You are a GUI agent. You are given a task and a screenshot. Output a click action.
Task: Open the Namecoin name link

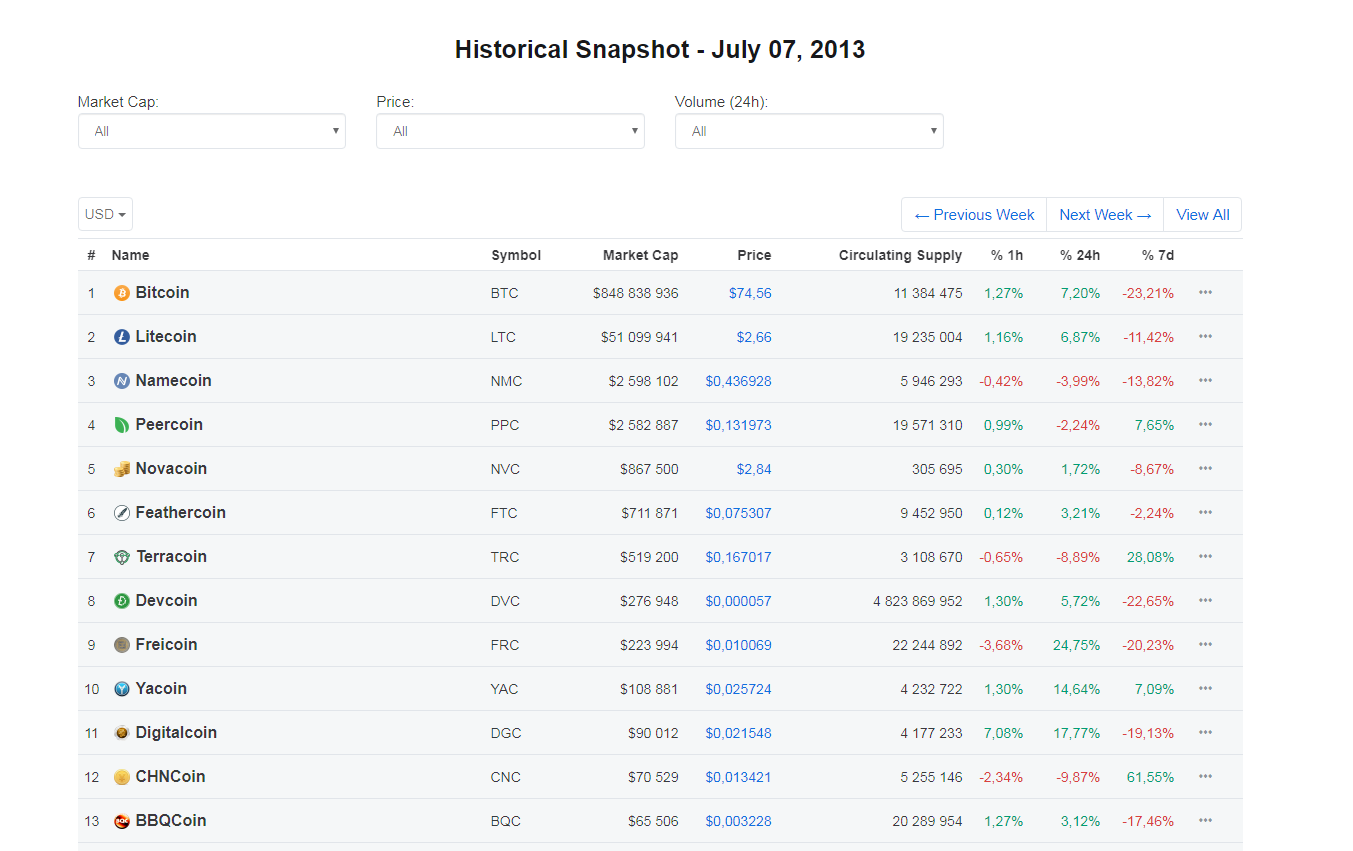click(x=174, y=381)
